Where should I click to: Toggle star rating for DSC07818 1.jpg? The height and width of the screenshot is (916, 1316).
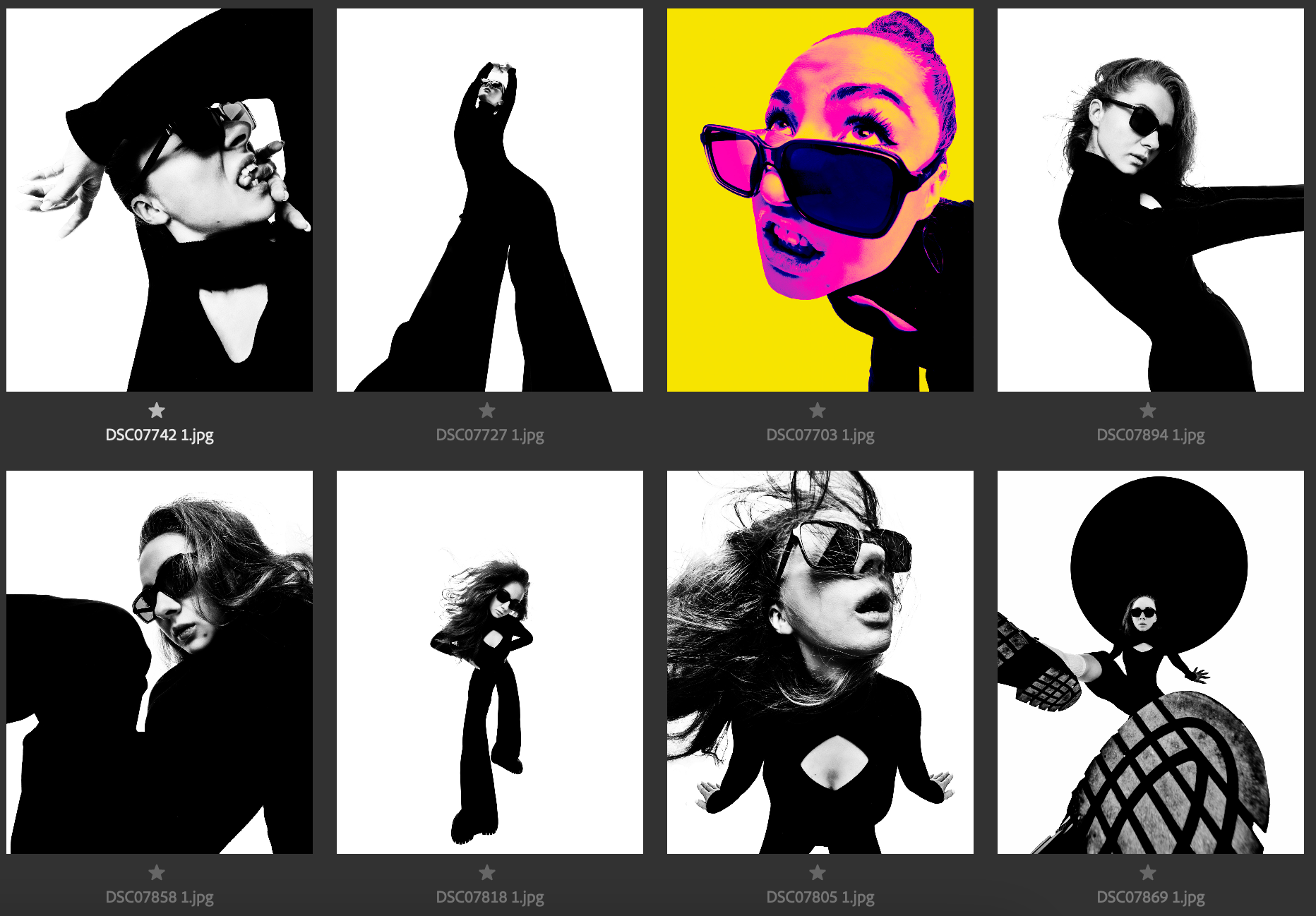487,872
